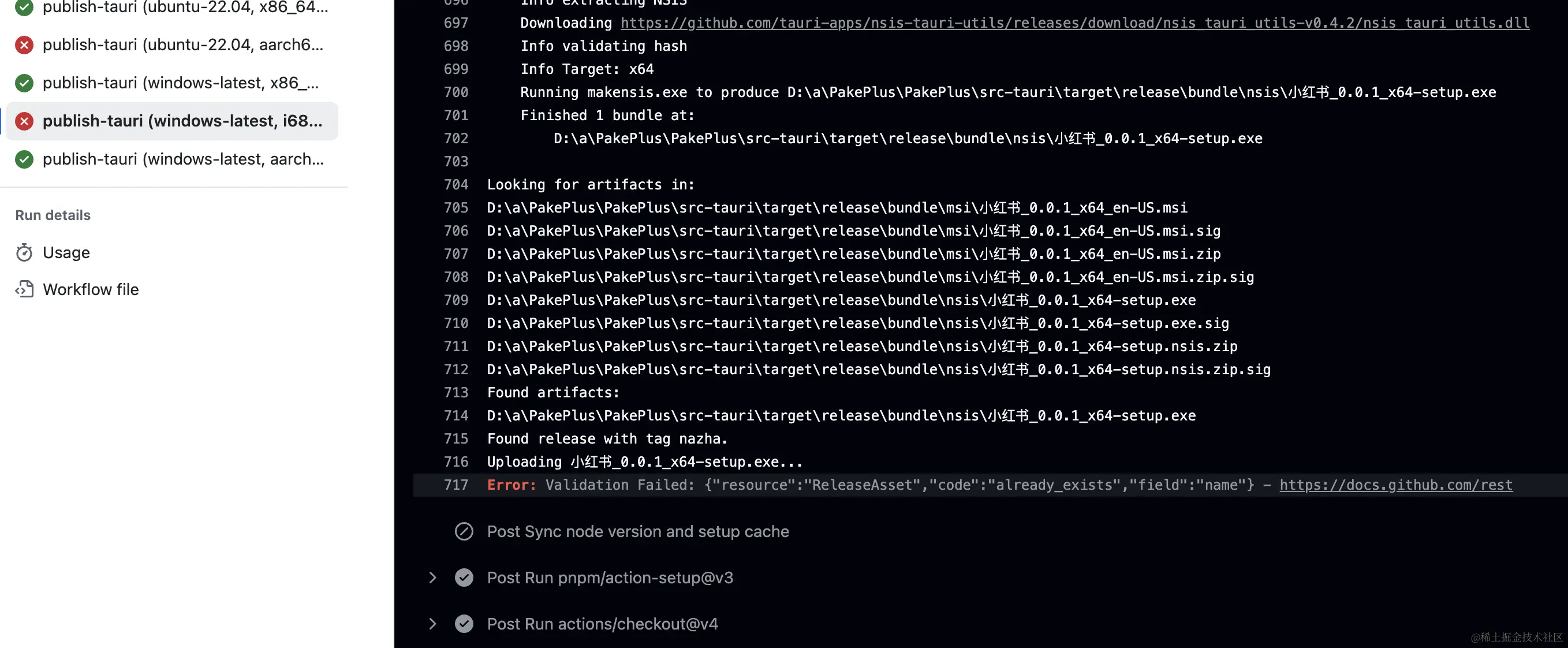Click the file code icon beside Workflow file
Image resolution: width=1568 pixels, height=648 pixels.
24,289
